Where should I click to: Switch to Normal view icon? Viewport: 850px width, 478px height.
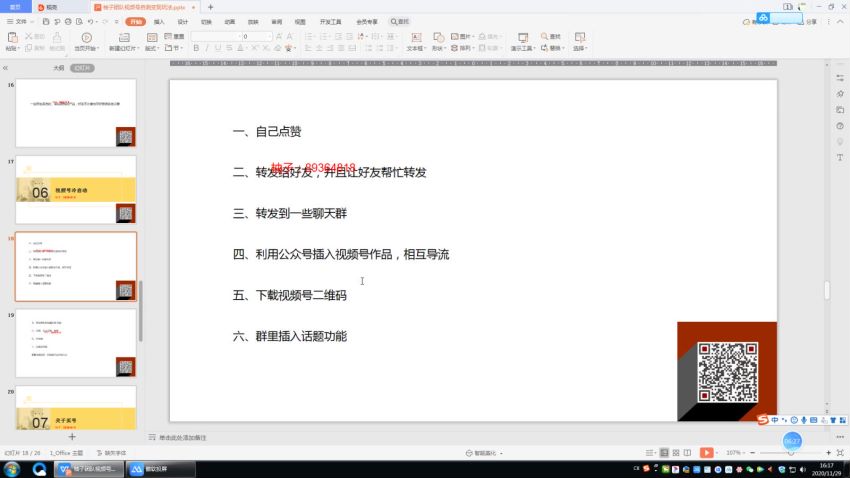click(x=664, y=453)
